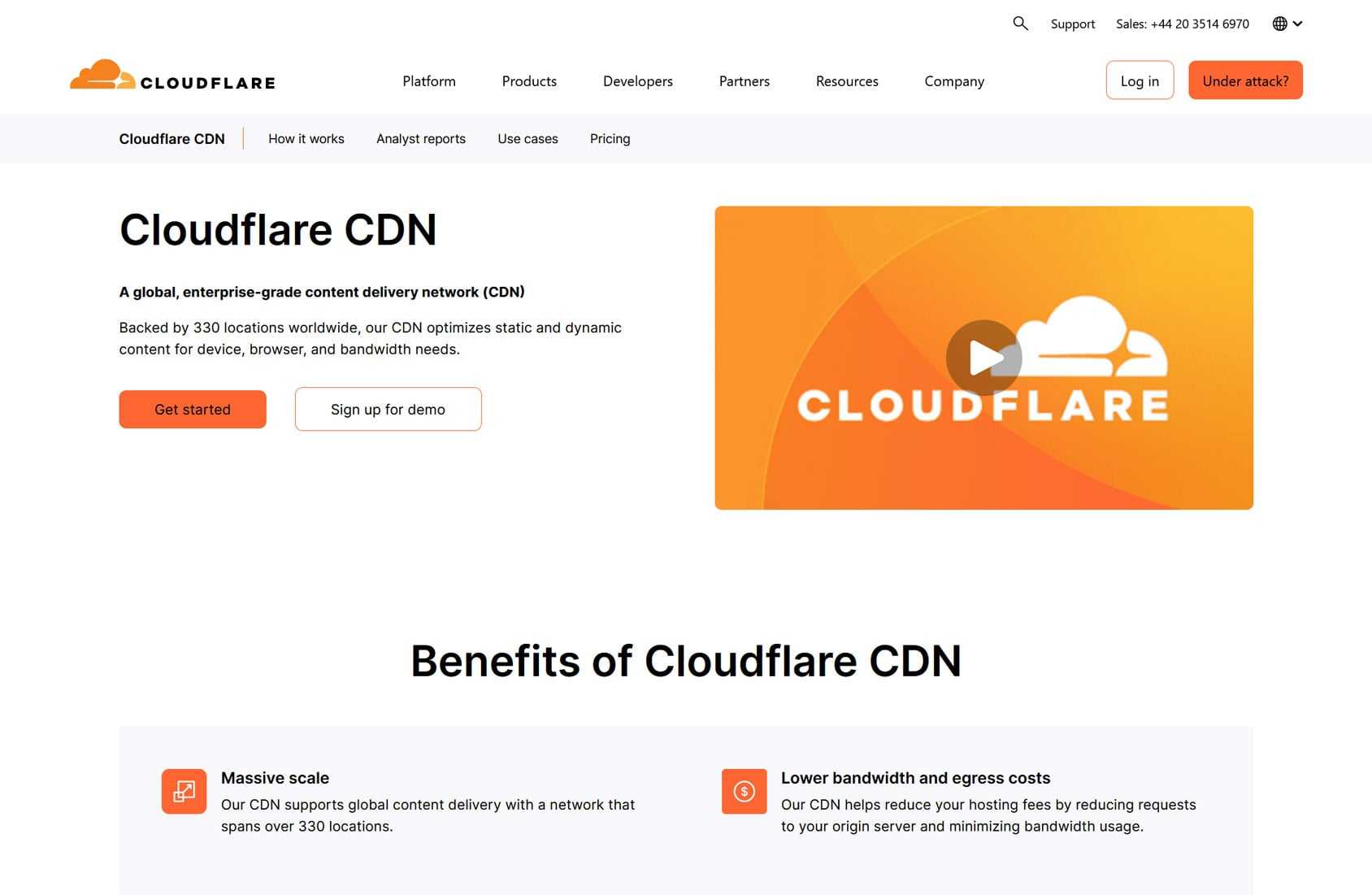The image size is (1372, 895).
Task: Click the 'spans over 330 locations' description
Action: (428, 815)
